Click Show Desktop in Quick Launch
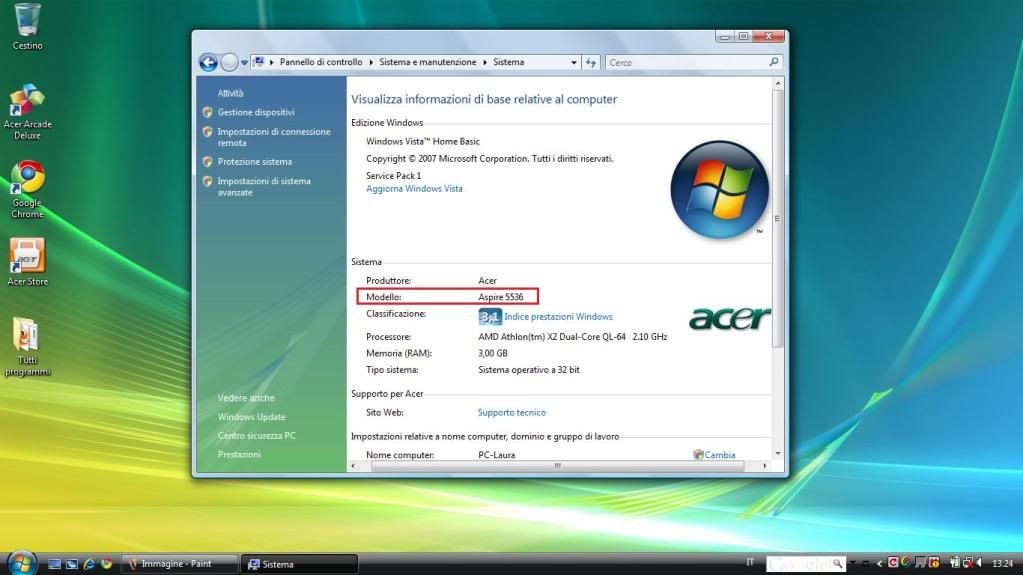 pos(55,564)
